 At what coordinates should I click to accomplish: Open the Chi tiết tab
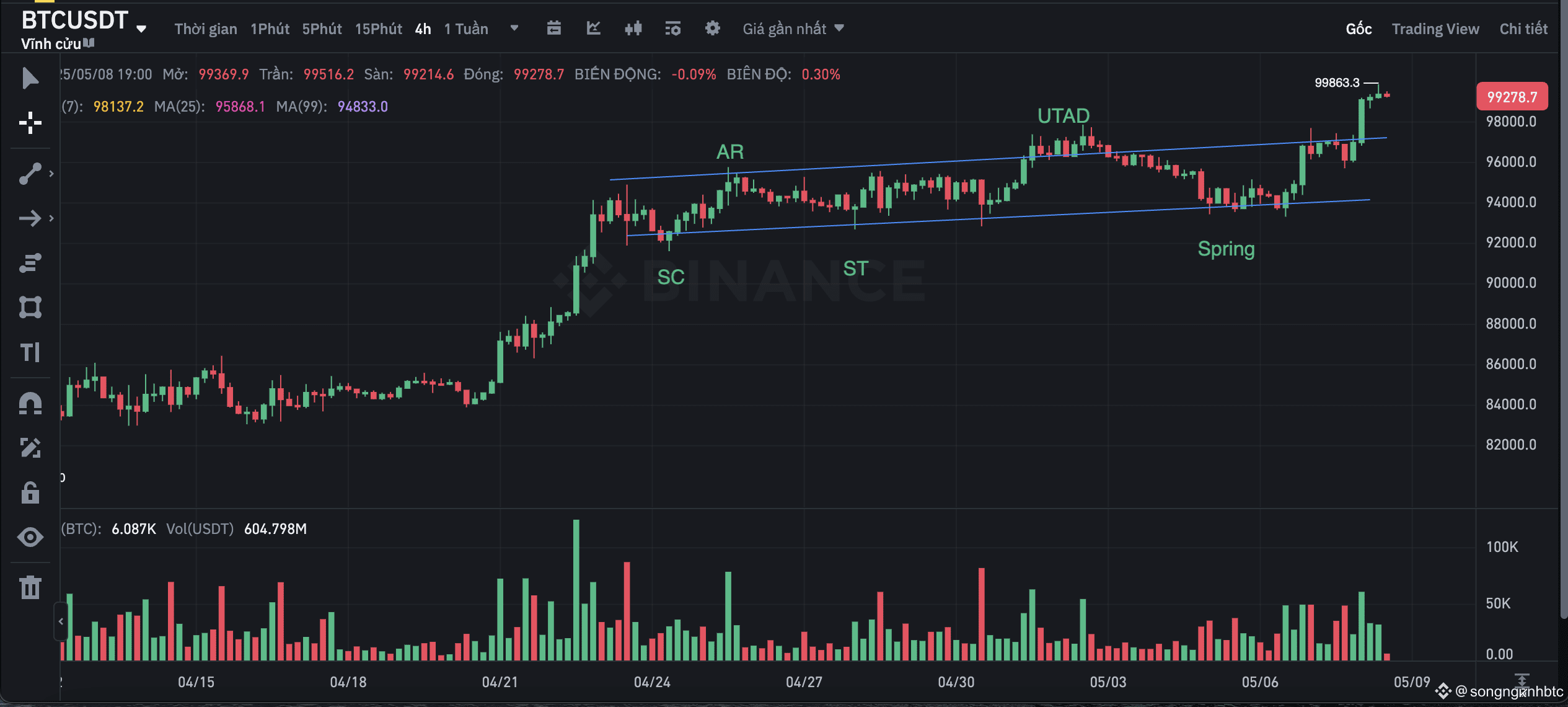click(1523, 29)
